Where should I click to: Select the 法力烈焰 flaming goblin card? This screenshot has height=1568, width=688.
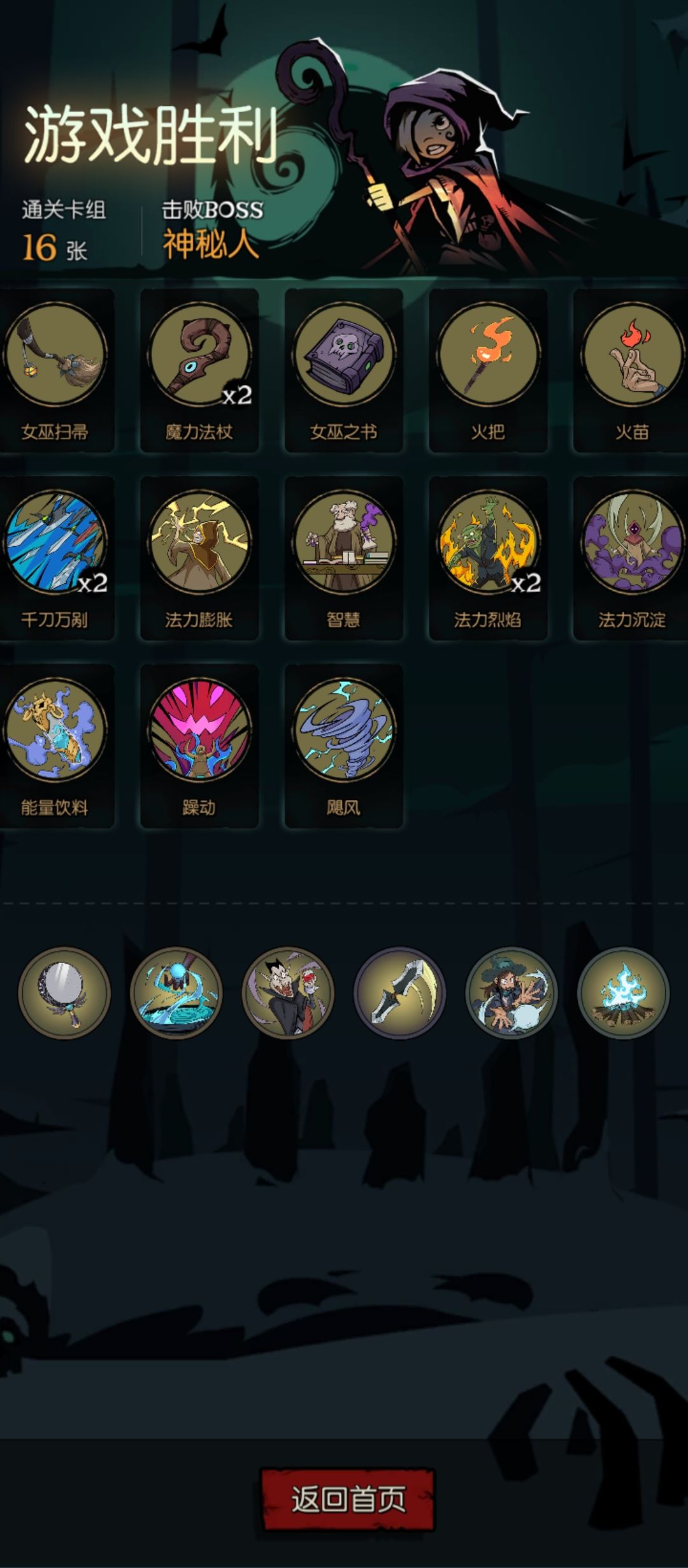coord(489,558)
